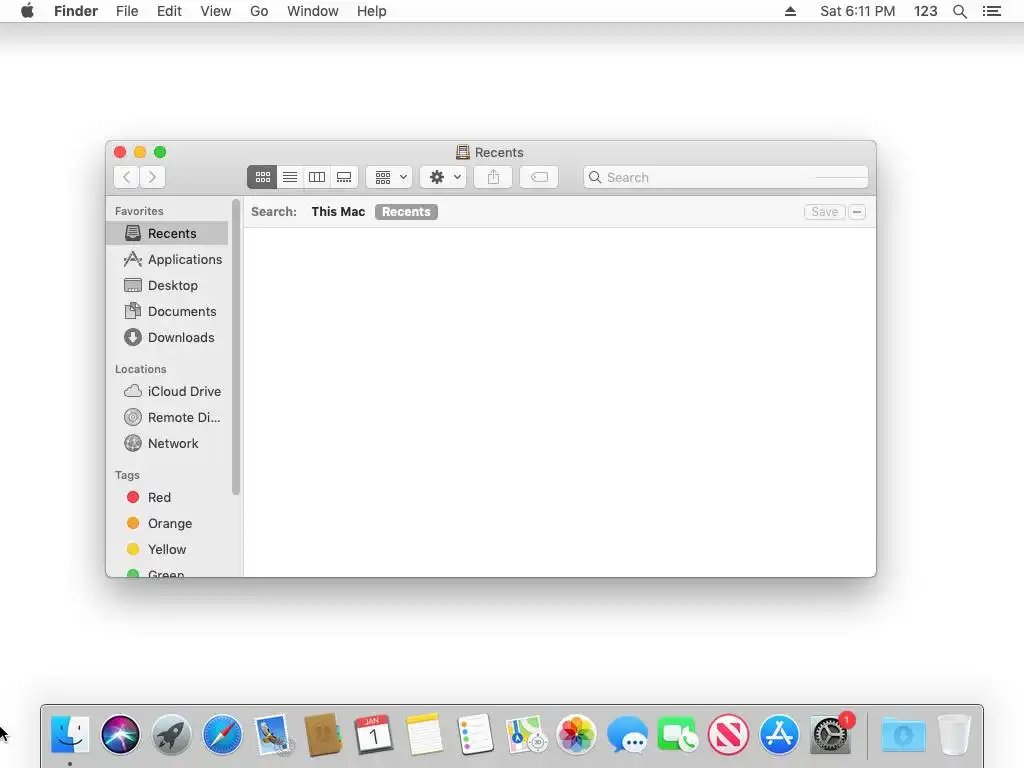Open the Go menu
1024x768 pixels.
[x=259, y=11]
